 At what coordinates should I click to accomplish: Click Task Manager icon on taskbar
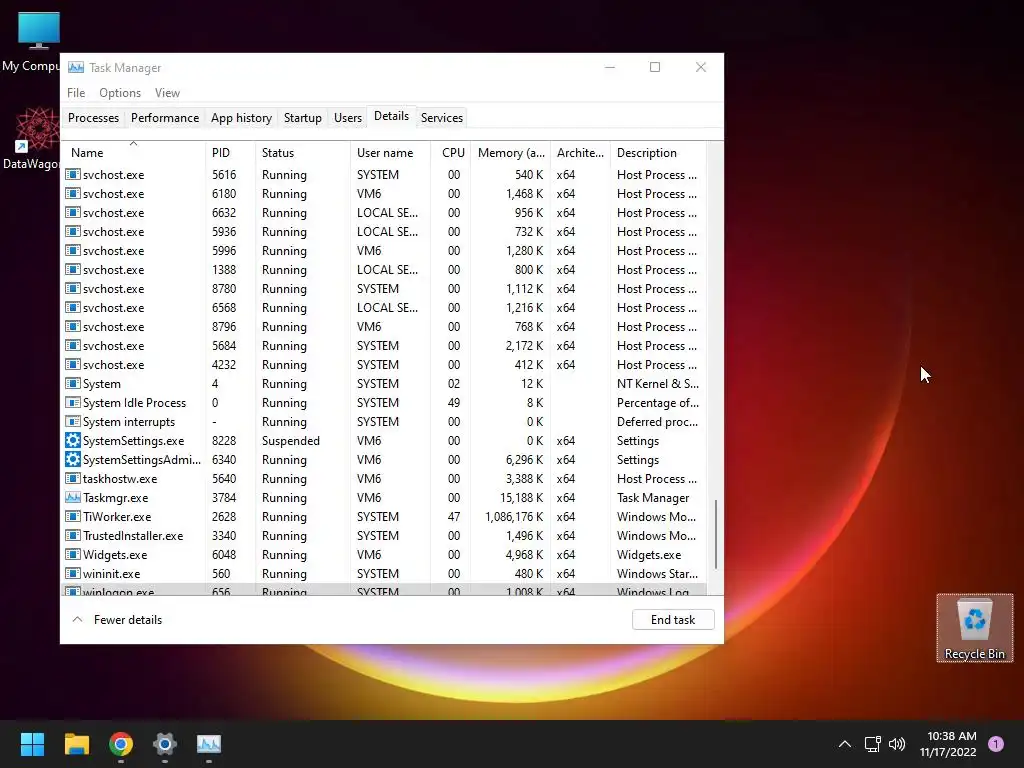pyautogui.click(x=209, y=744)
